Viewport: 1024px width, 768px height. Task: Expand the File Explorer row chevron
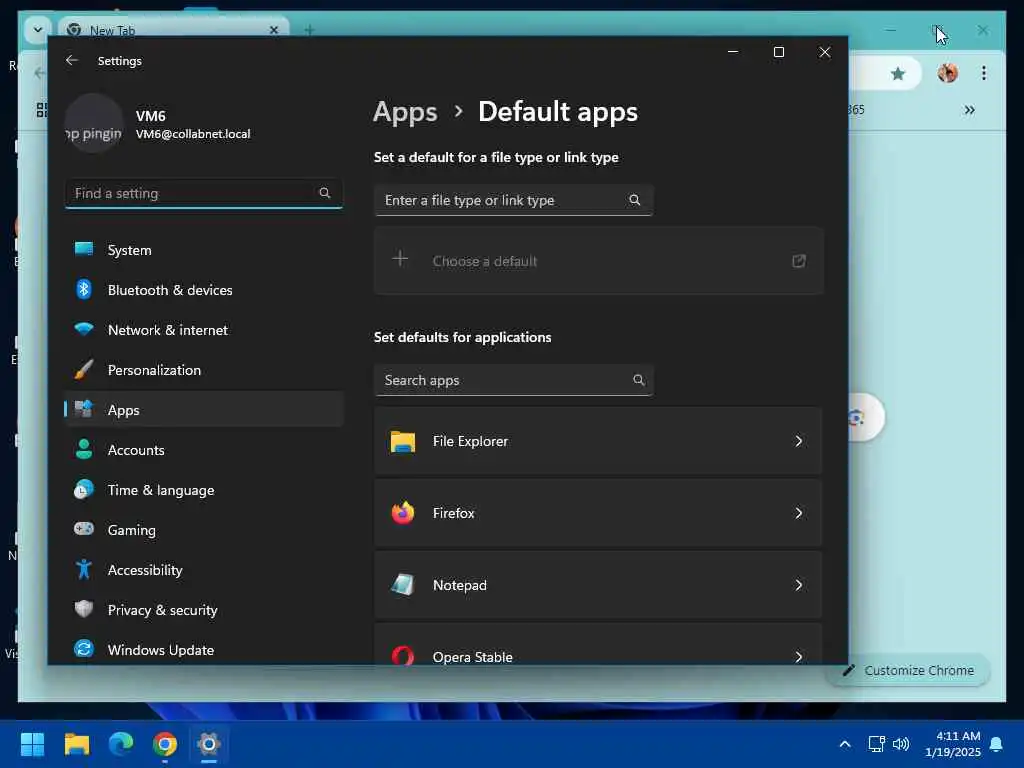point(799,441)
